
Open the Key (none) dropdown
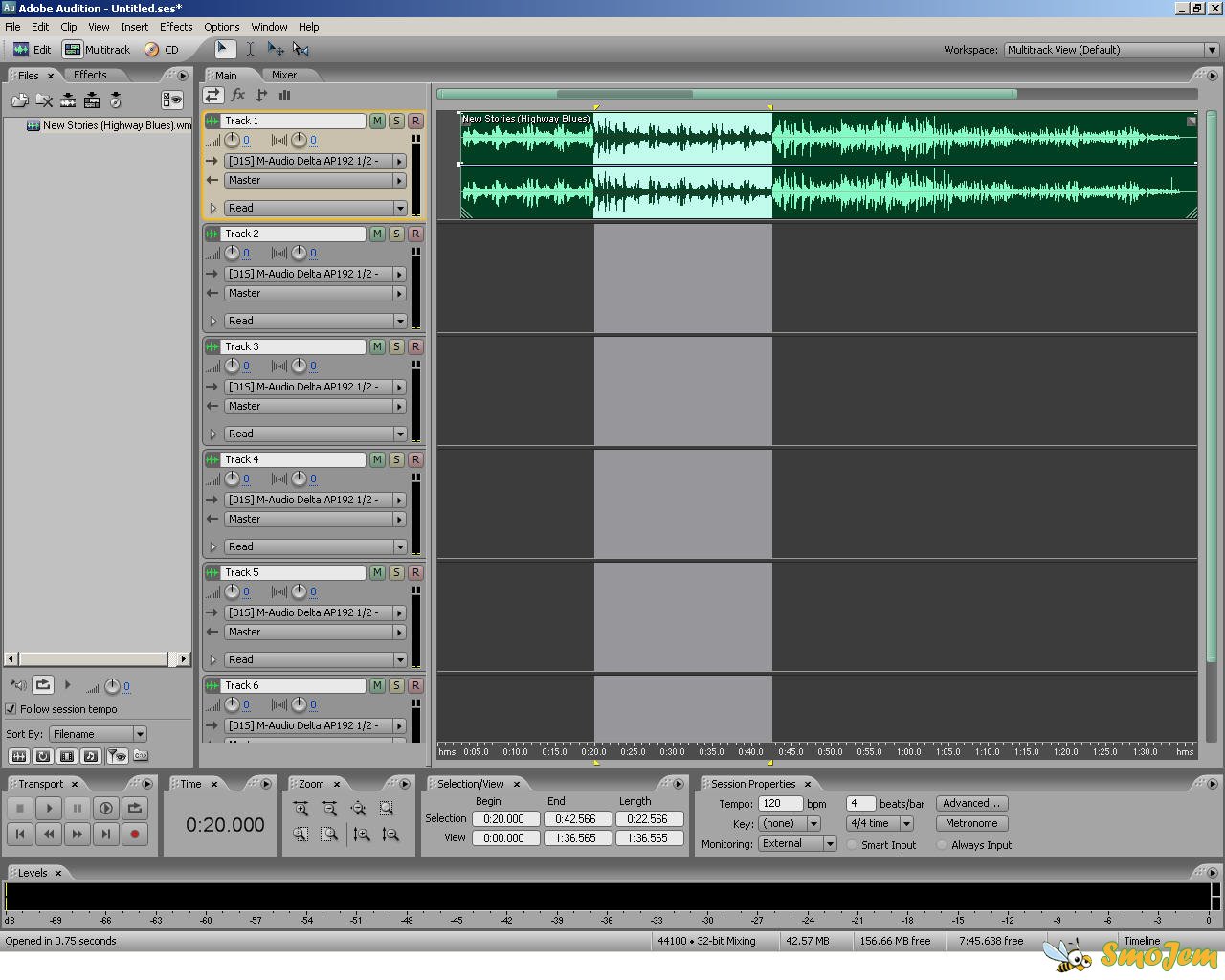(790, 823)
